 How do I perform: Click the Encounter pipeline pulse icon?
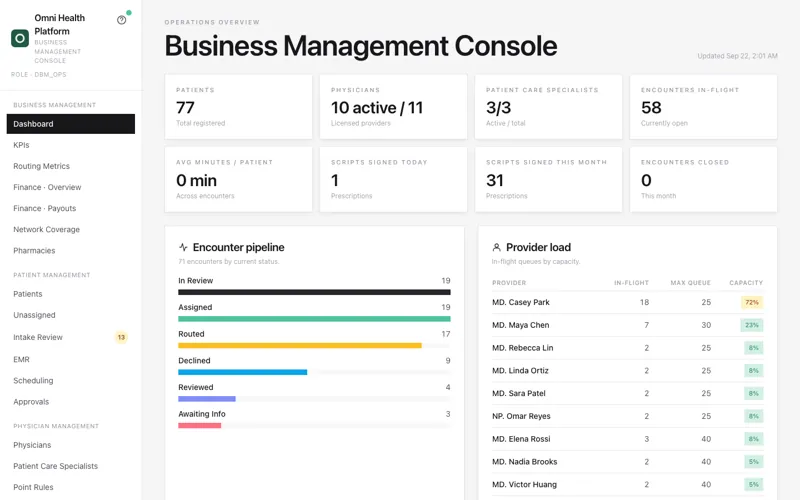(183, 247)
